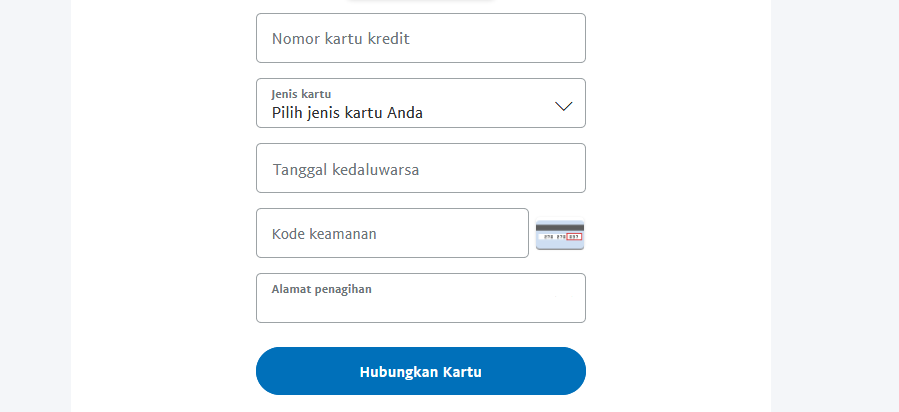899x412 pixels.
Task: Expand the card type selector list
Action: [x=420, y=104]
